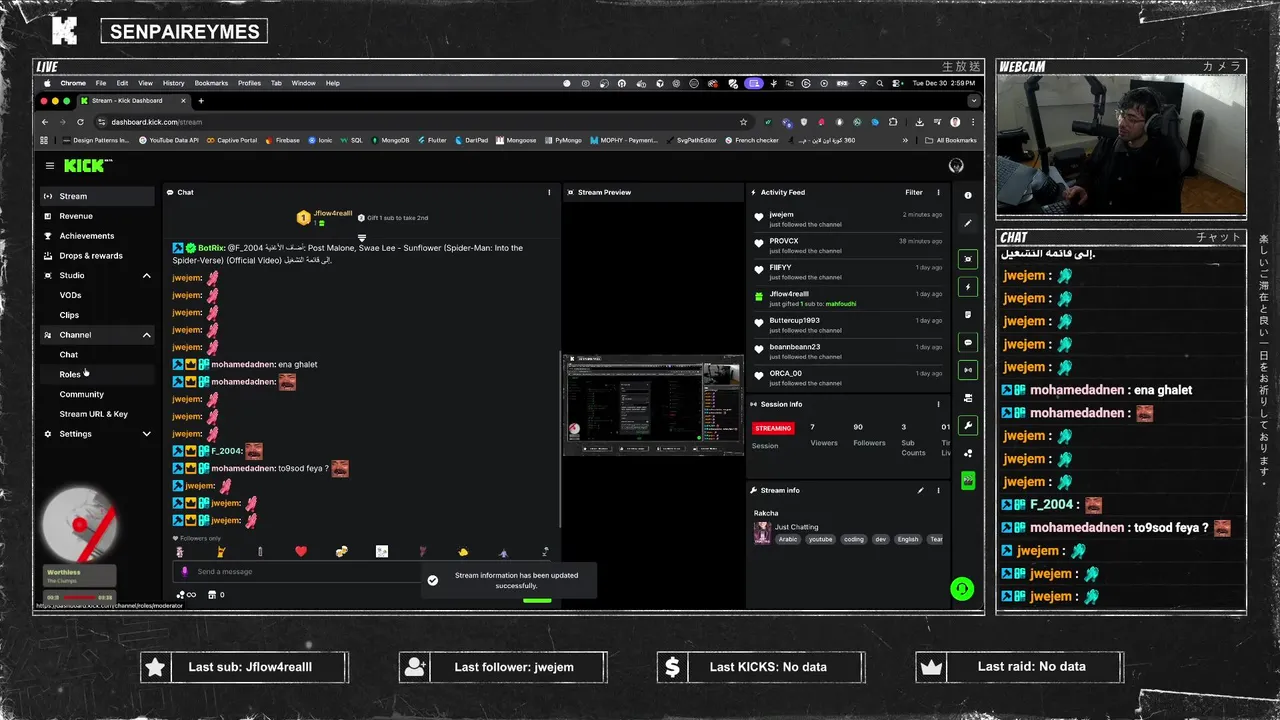Viewport: 1280px width, 720px height.
Task: Click the shop icon below message box
Action: click(212, 595)
